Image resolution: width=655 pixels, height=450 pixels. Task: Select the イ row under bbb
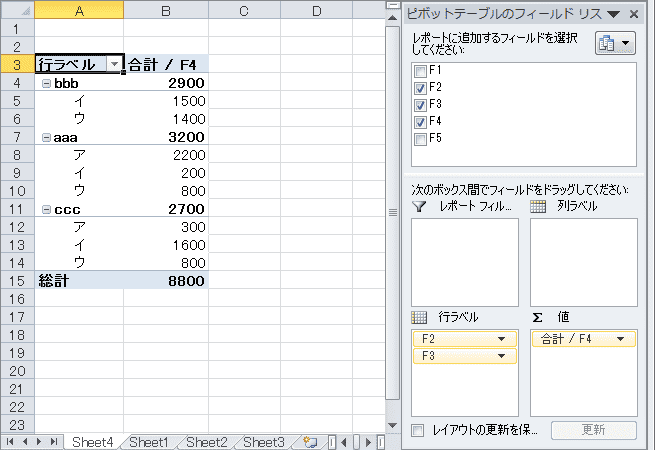click(79, 101)
